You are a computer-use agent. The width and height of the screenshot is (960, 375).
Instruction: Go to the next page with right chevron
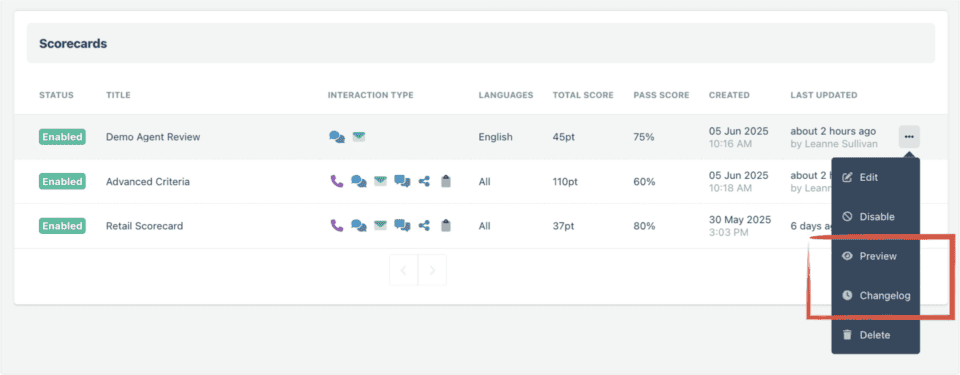[x=432, y=270]
